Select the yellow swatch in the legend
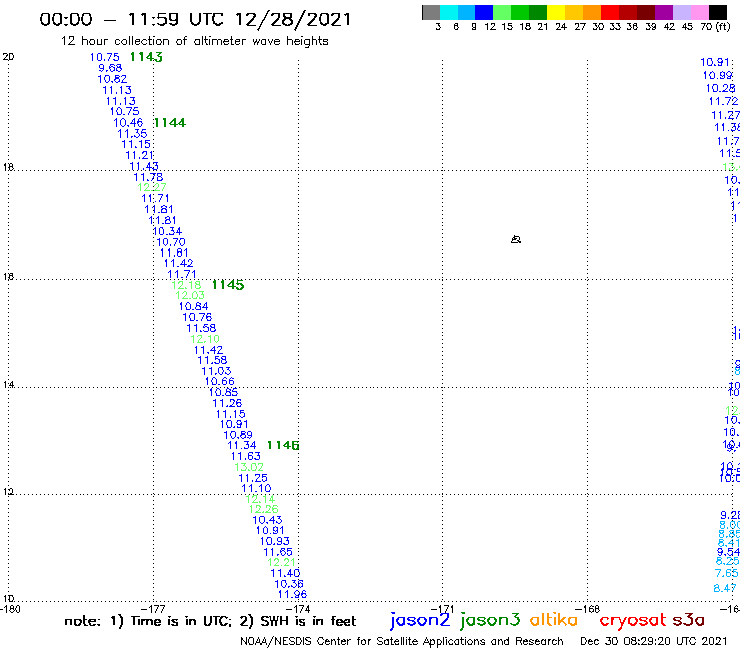740x650 pixels. click(x=556, y=12)
